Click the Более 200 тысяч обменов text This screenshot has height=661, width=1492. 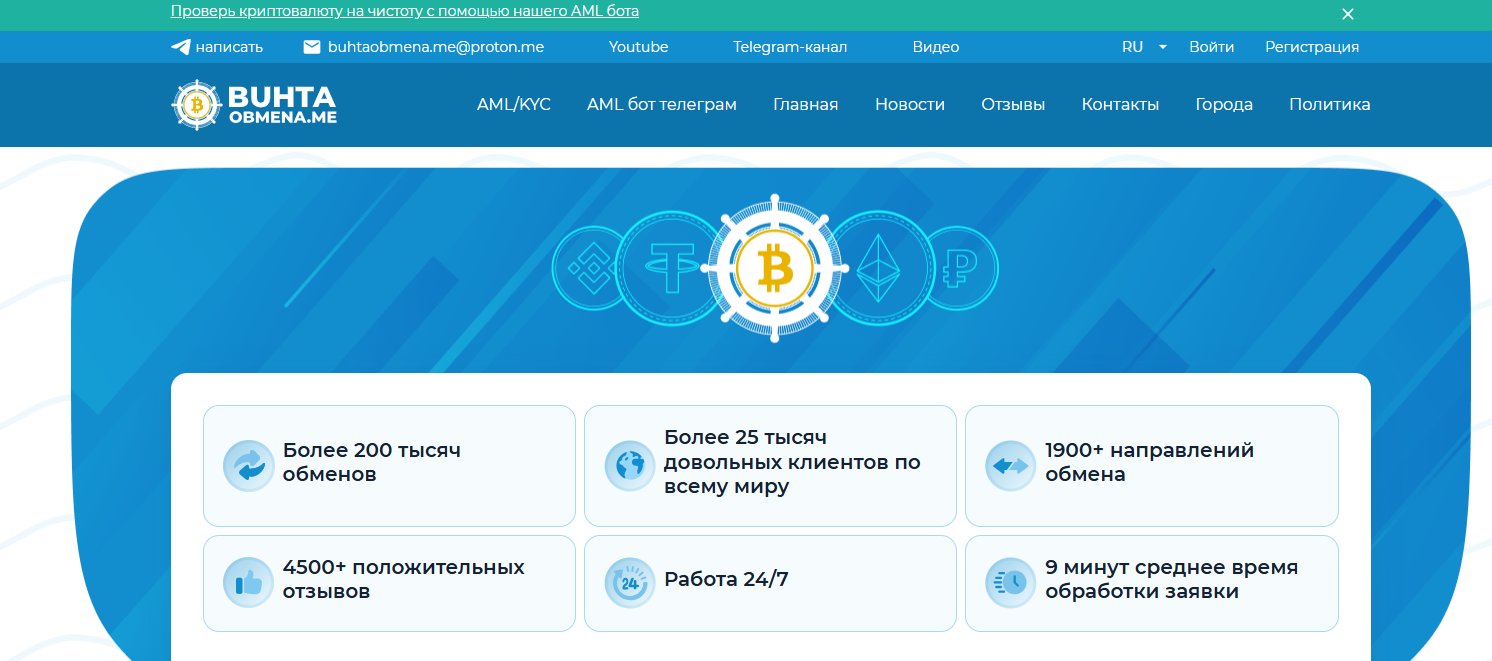pyautogui.click(x=372, y=462)
